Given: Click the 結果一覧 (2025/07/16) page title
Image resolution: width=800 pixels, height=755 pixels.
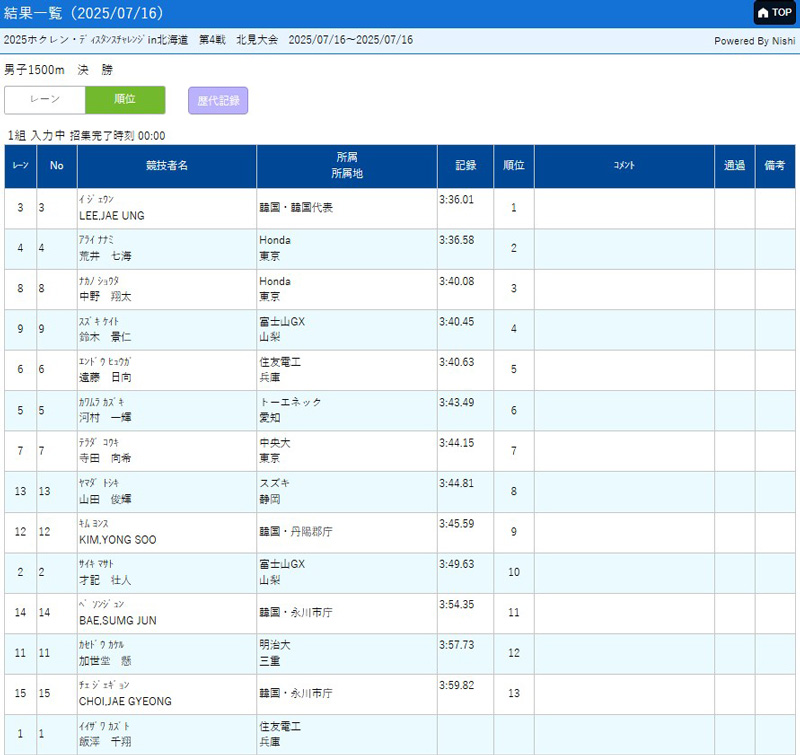Looking at the screenshot, I should coord(84,13).
